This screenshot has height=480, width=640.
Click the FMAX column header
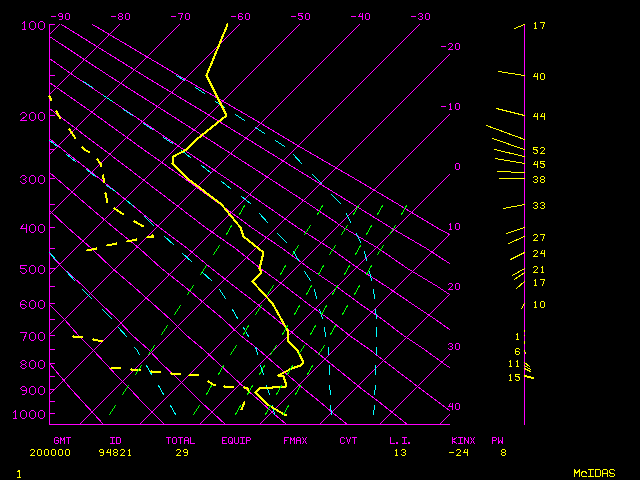click(x=295, y=440)
